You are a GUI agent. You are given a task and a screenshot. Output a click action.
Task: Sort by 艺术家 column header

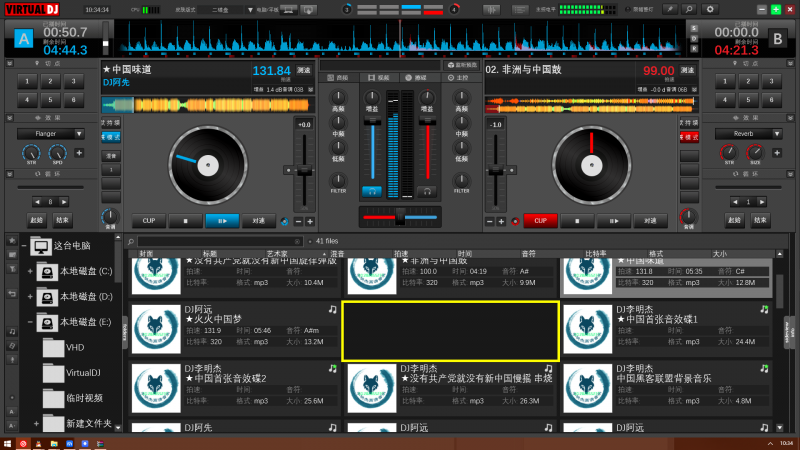tap(276, 254)
